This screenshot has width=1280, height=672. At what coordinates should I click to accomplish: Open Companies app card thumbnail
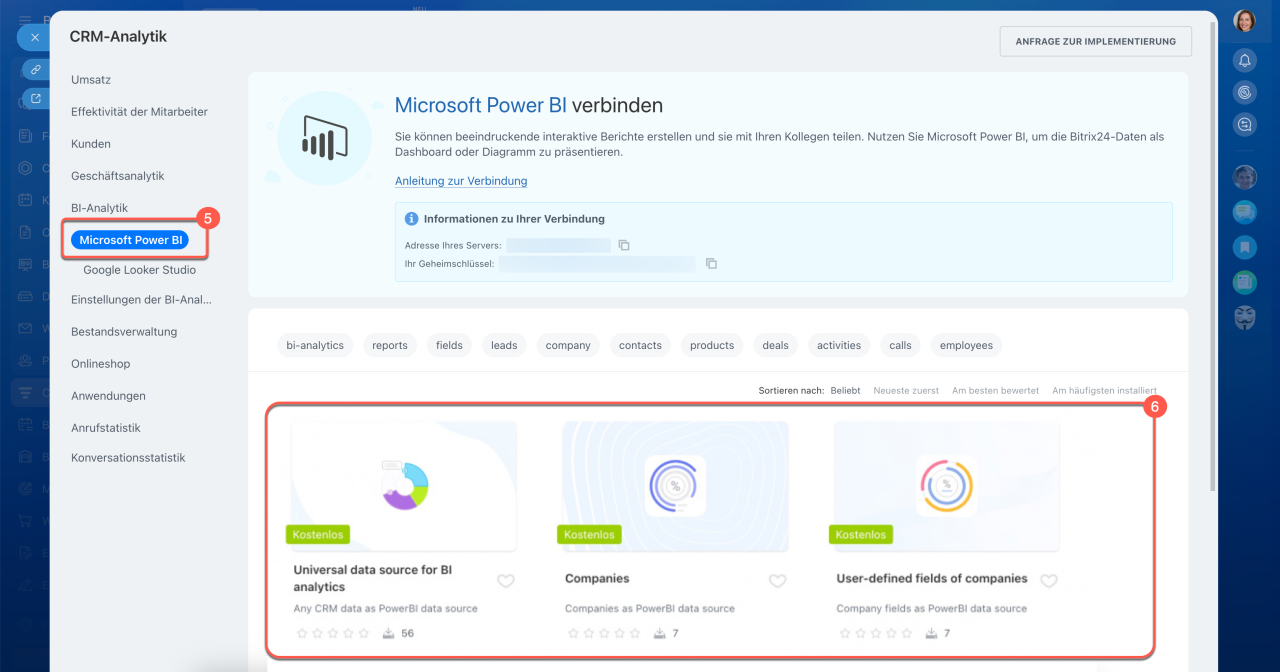point(675,485)
